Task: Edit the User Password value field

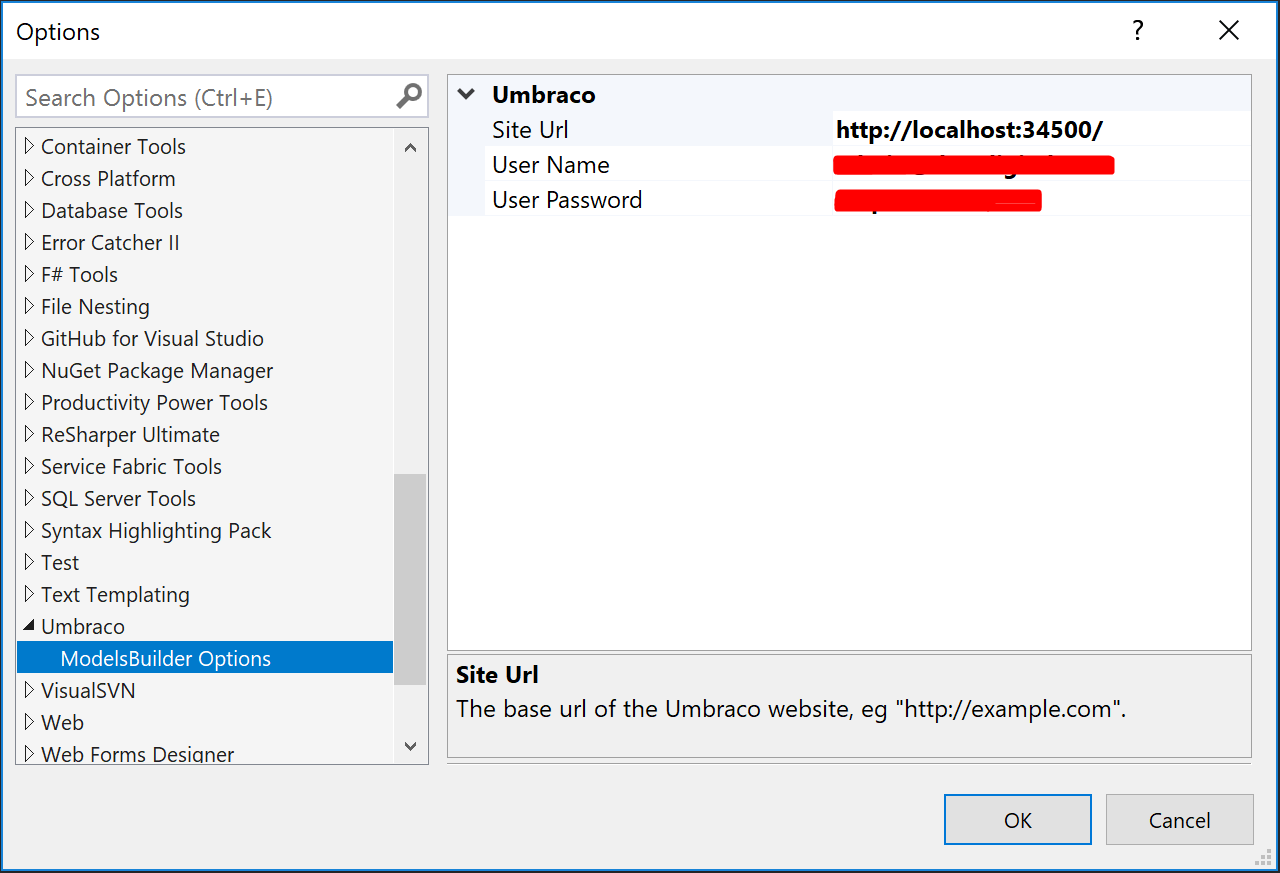Action: pyautogui.click(x=1040, y=200)
